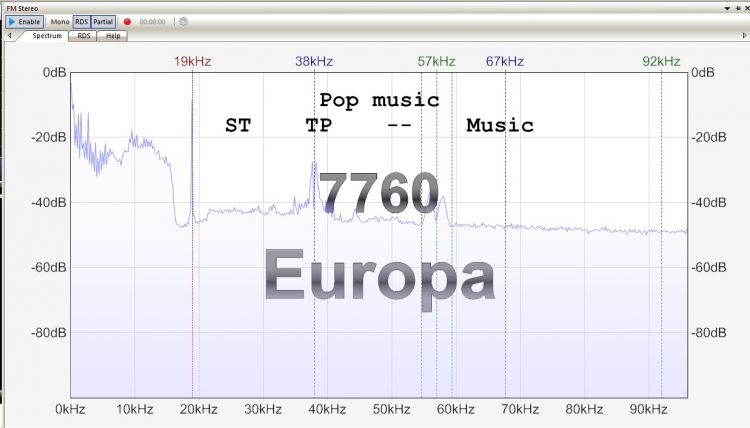The width and height of the screenshot is (750, 428).
Task: Click the 'Music' indicator text
Action: pos(500,125)
